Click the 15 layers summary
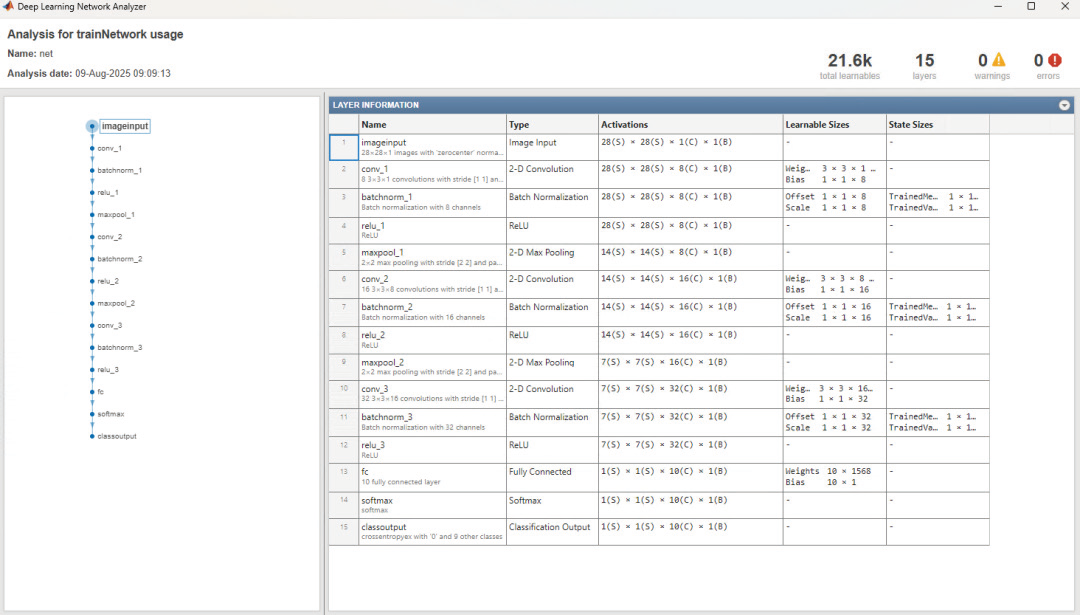The image size is (1080, 615). [x=924, y=66]
